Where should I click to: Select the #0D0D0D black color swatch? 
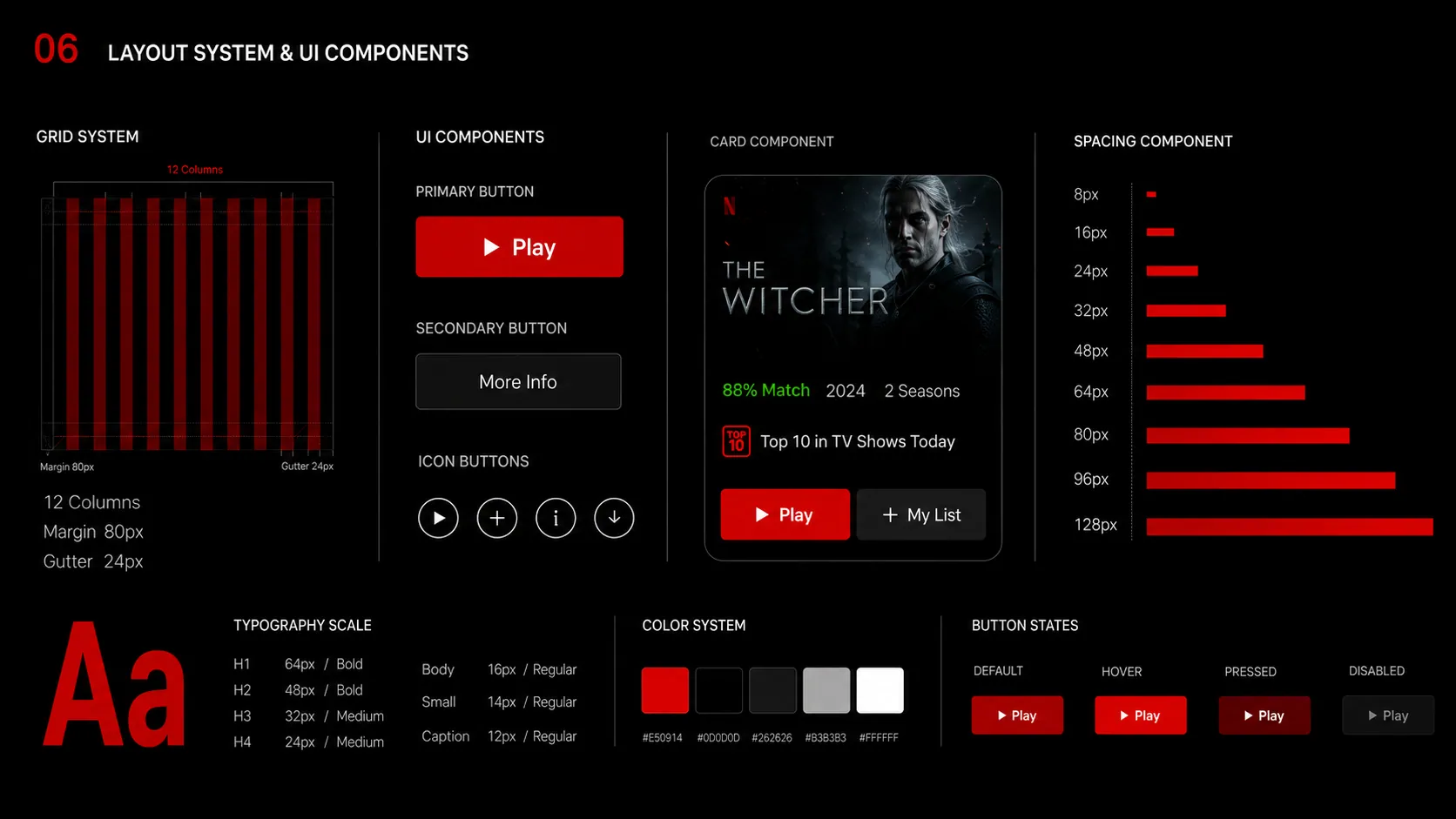pos(719,690)
